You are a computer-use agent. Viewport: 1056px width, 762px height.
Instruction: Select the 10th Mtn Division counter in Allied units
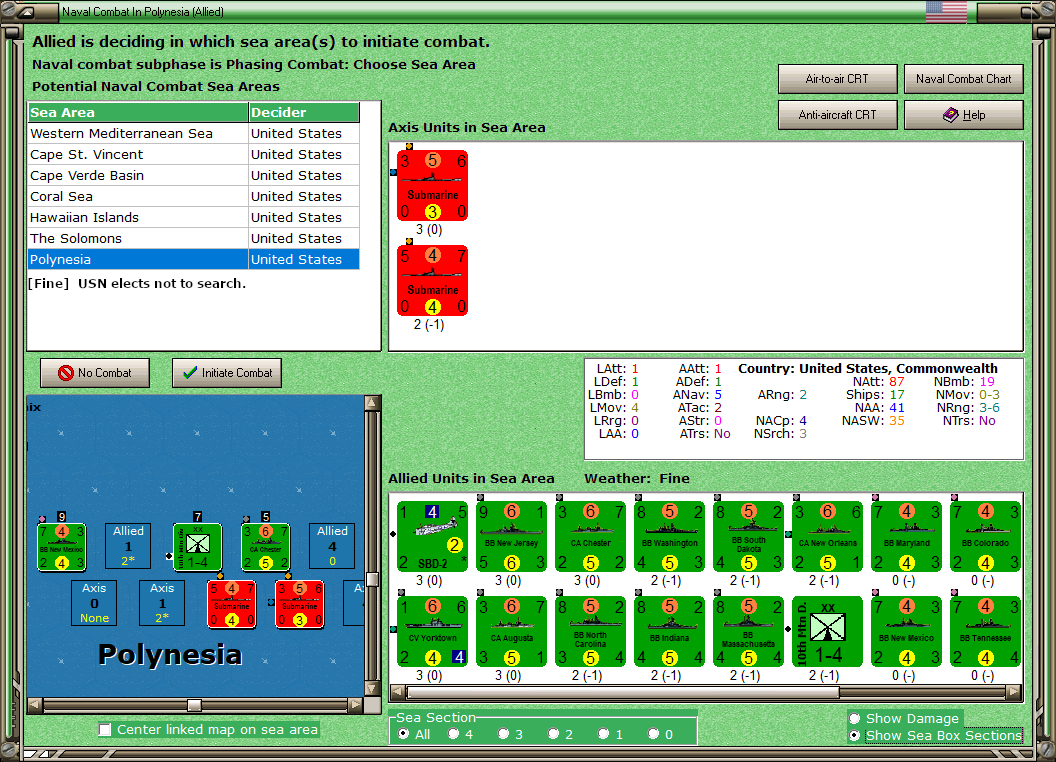[828, 631]
